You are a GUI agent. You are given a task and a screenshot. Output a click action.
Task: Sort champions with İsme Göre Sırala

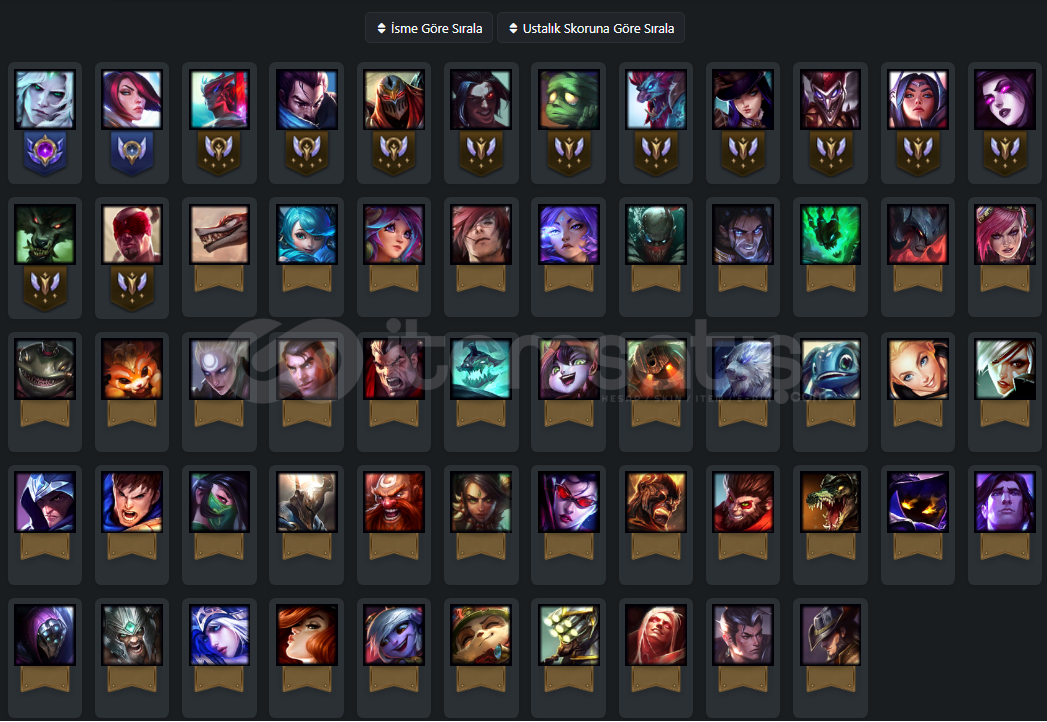[429, 28]
